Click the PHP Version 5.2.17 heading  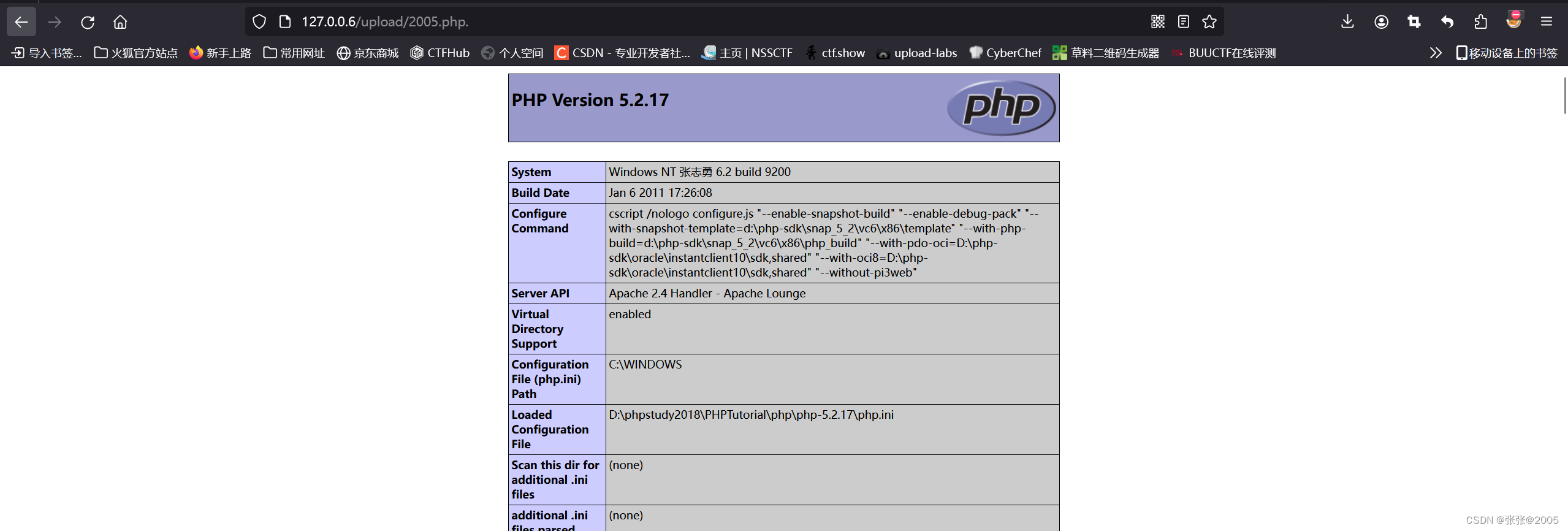coord(590,100)
